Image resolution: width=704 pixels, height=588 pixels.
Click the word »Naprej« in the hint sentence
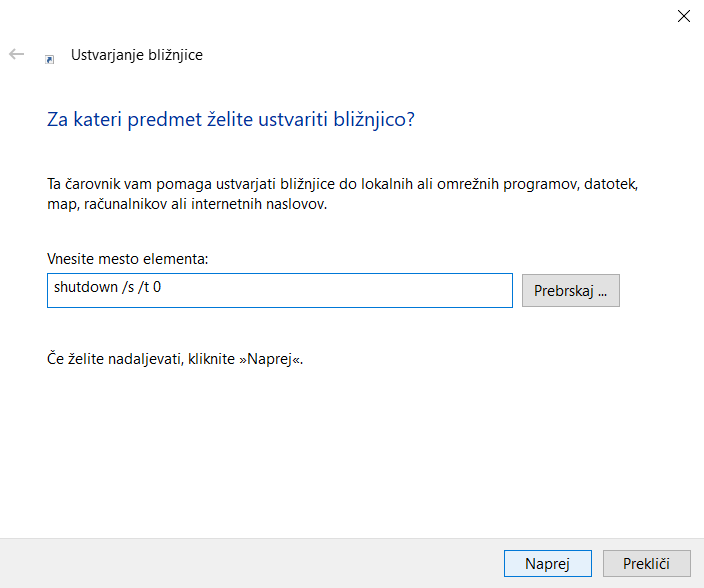tap(269, 358)
